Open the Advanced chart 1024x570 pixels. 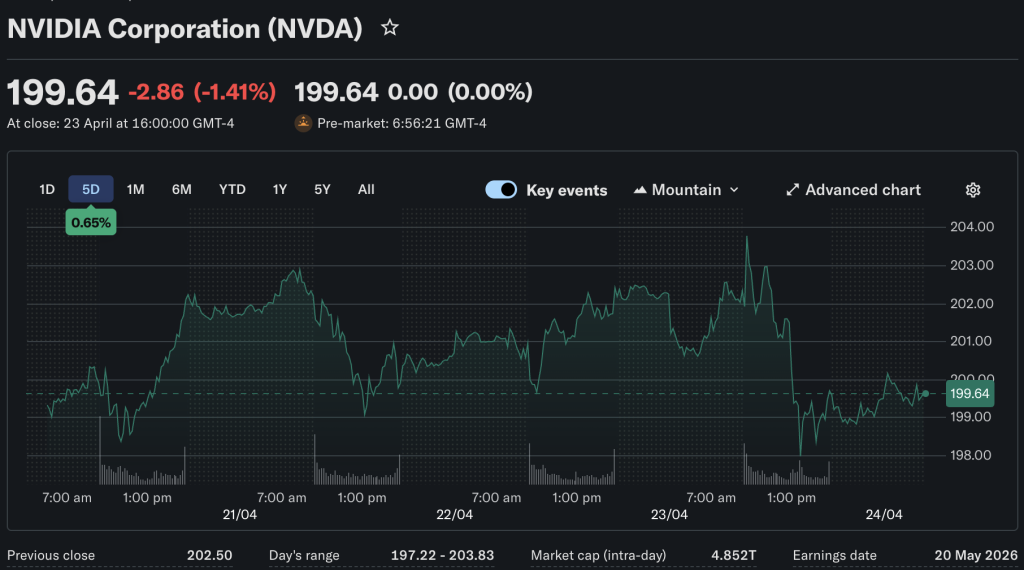[853, 190]
